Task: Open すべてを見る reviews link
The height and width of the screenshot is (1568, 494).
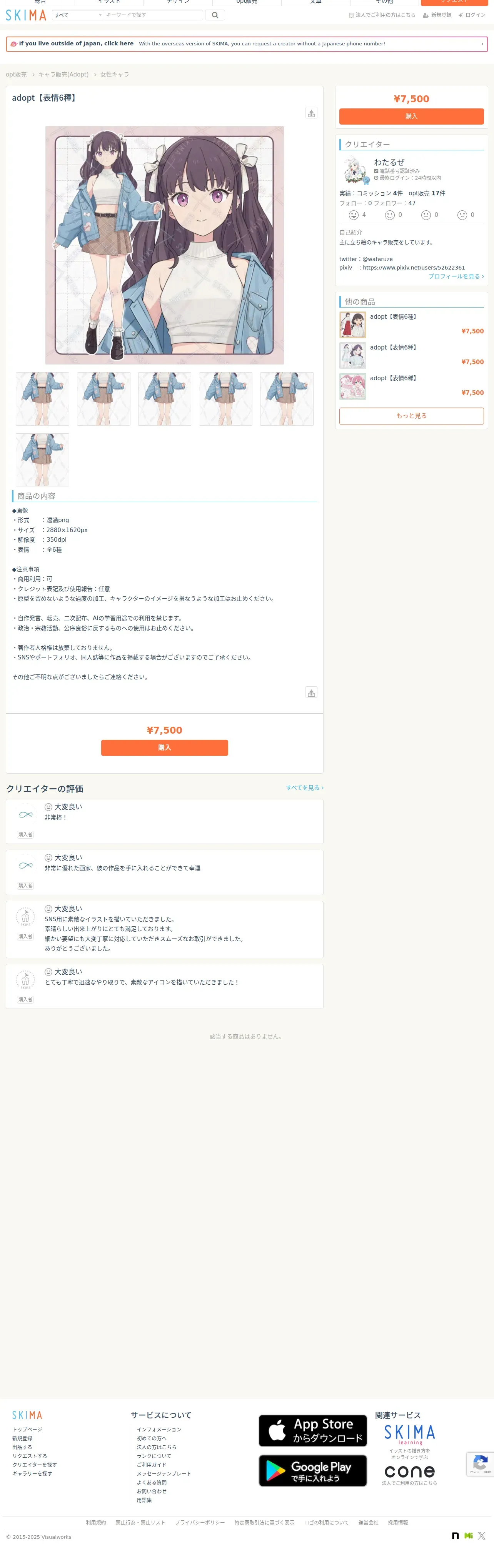Action: (x=305, y=787)
